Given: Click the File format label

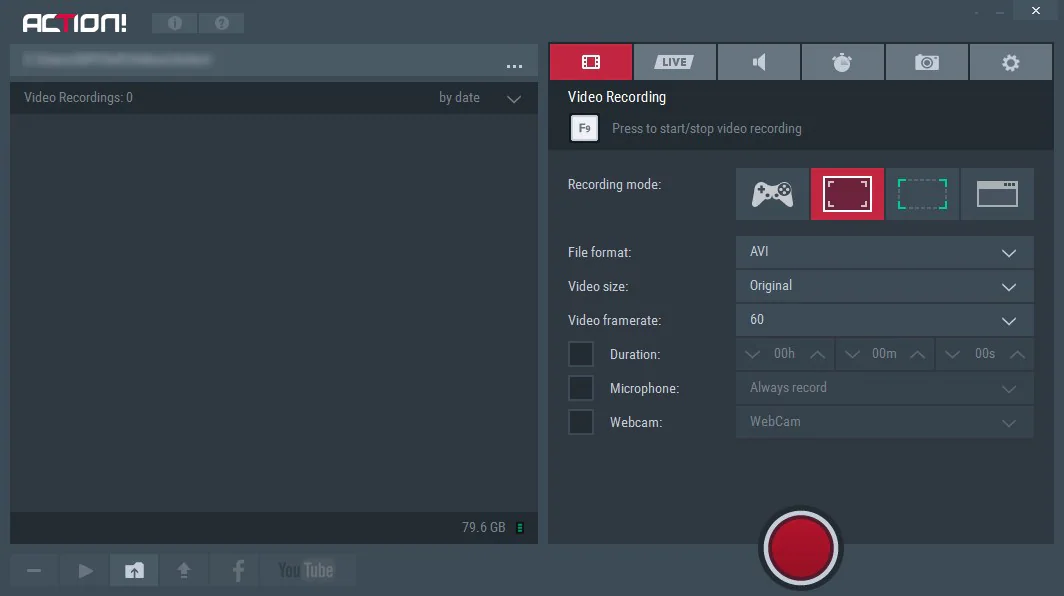Looking at the screenshot, I should pos(599,253).
